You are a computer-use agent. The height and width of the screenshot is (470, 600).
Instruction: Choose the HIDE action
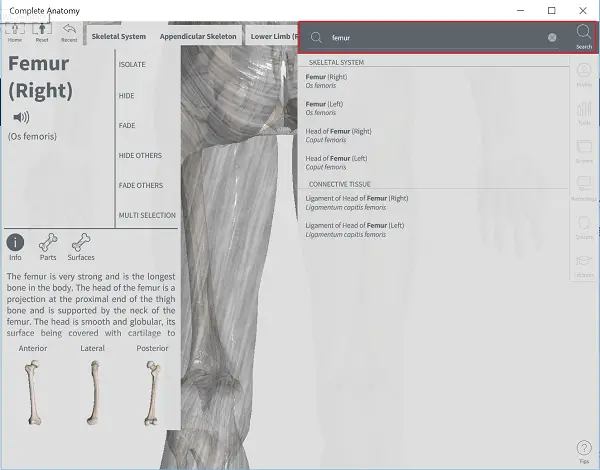[126, 96]
